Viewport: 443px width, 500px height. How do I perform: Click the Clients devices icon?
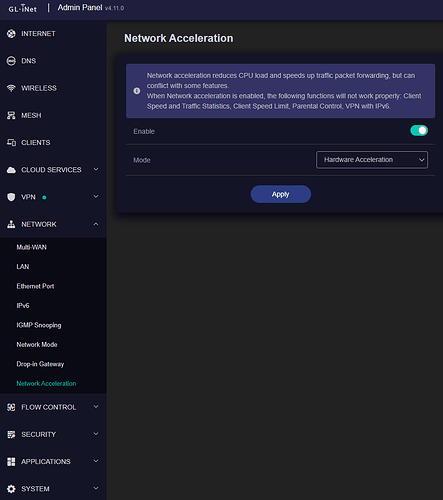11,143
